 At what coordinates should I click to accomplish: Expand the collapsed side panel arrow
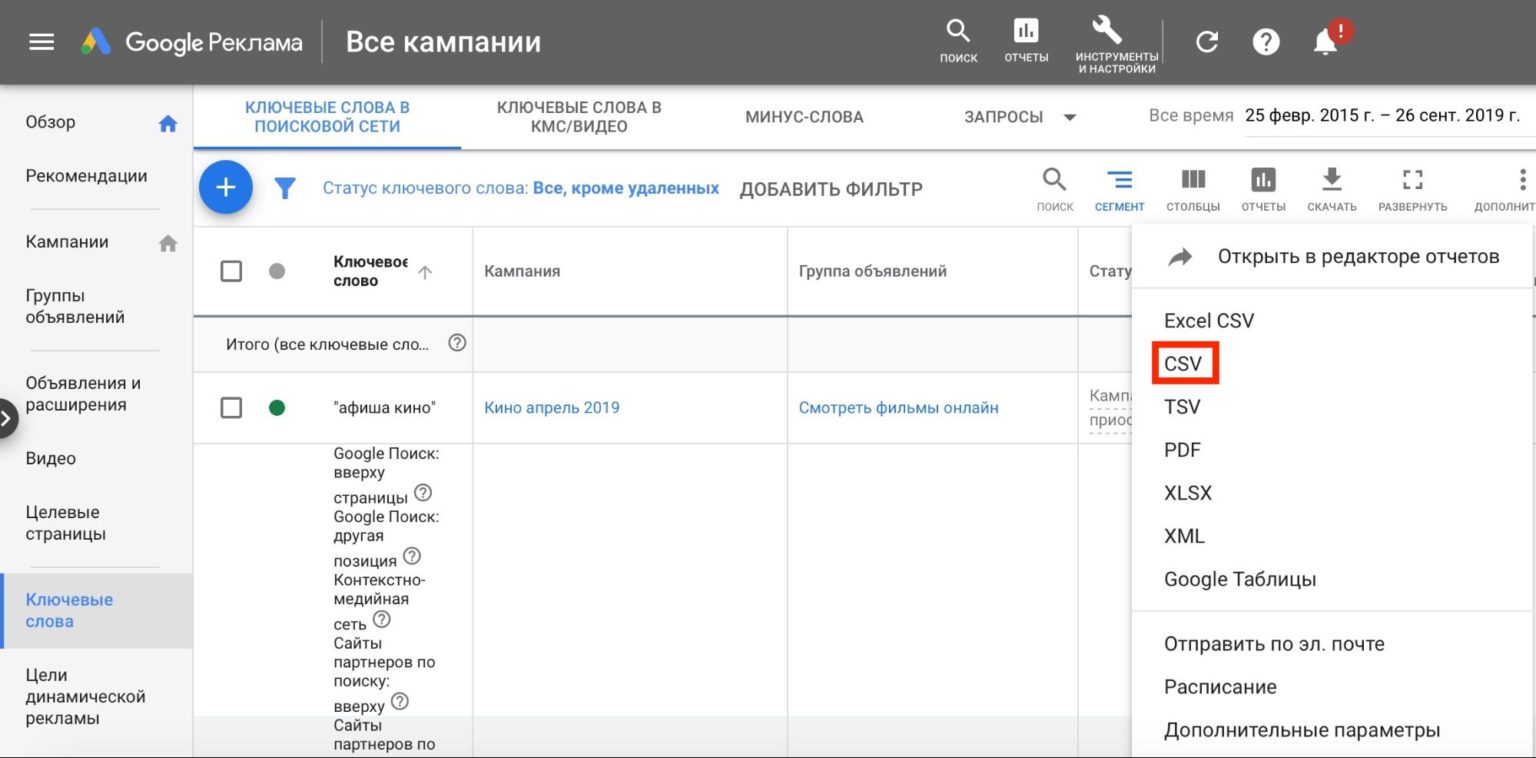8,418
